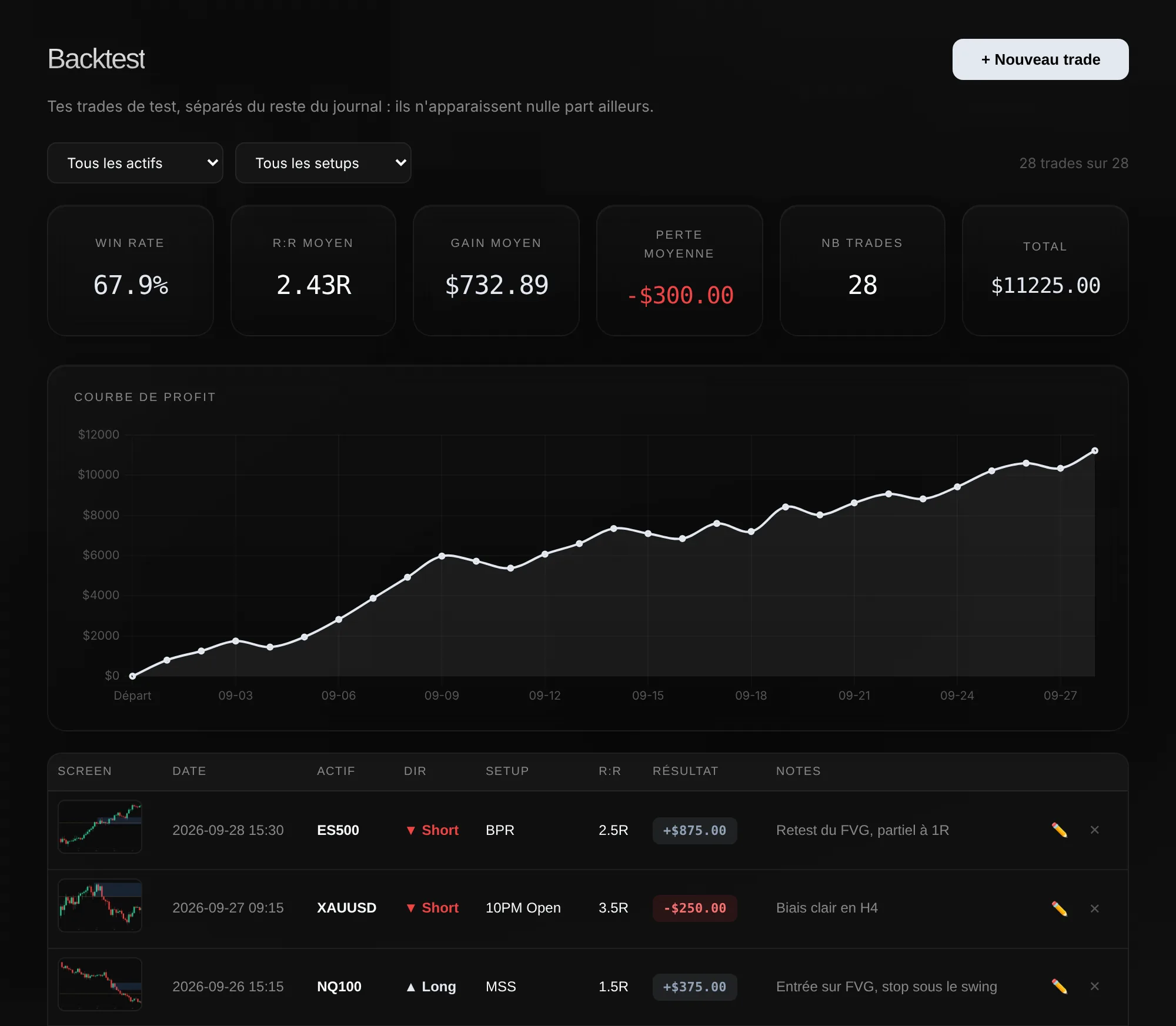Click the edit pencil for XAUUSD trade
Image resolution: width=1176 pixels, height=1026 pixels.
point(1059,908)
